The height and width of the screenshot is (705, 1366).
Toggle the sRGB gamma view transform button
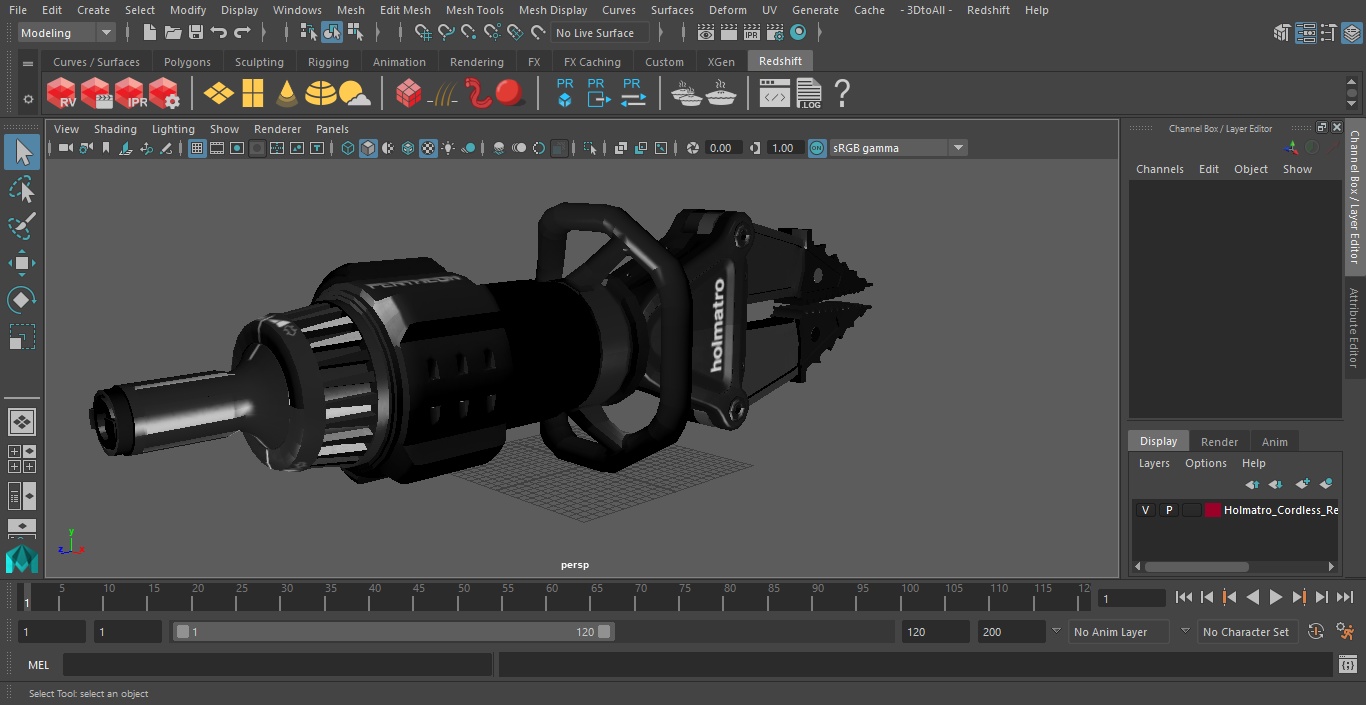[x=817, y=148]
